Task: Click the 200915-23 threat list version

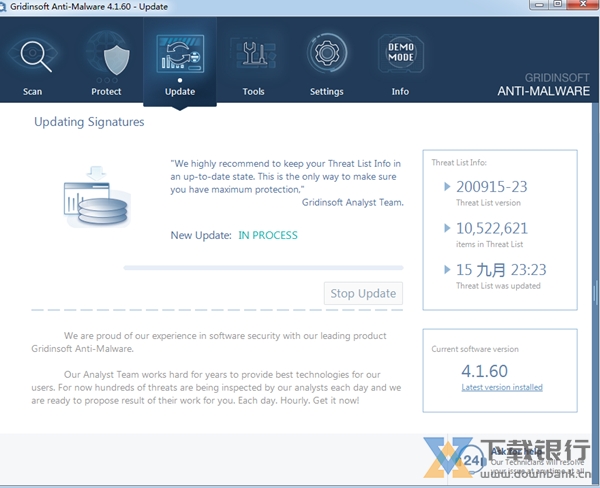Action: coord(492,187)
